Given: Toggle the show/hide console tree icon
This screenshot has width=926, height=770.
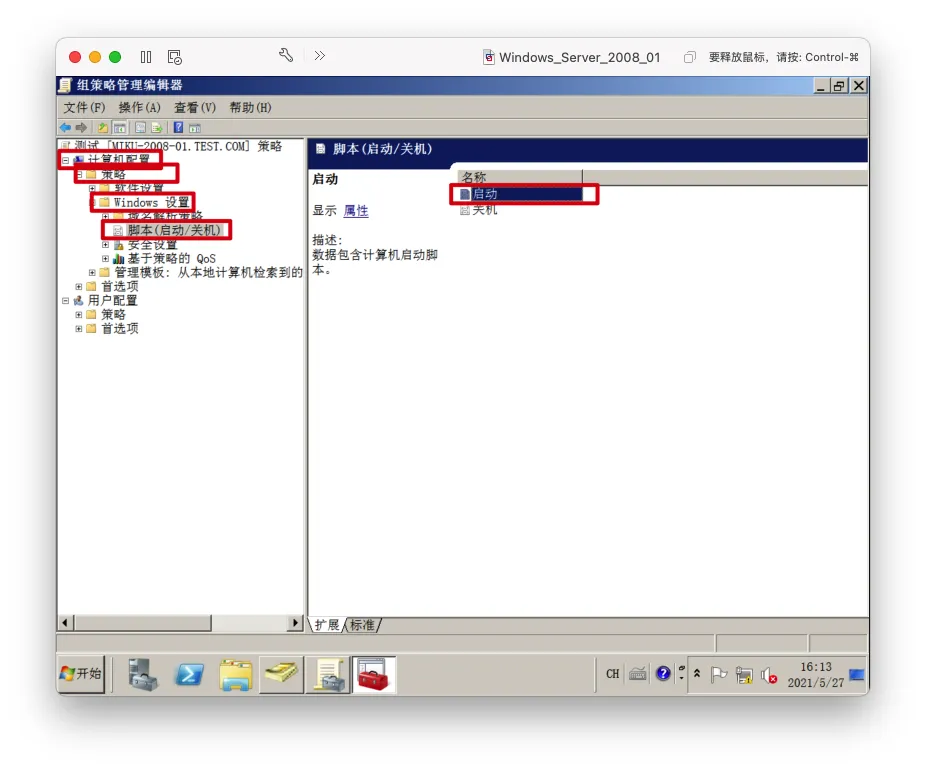Looking at the screenshot, I should 120,127.
